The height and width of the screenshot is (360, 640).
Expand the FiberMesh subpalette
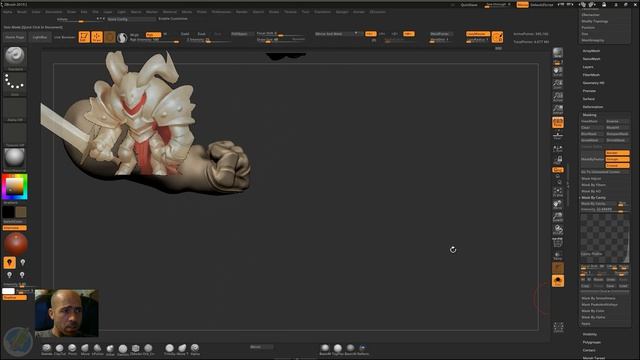click(591, 75)
